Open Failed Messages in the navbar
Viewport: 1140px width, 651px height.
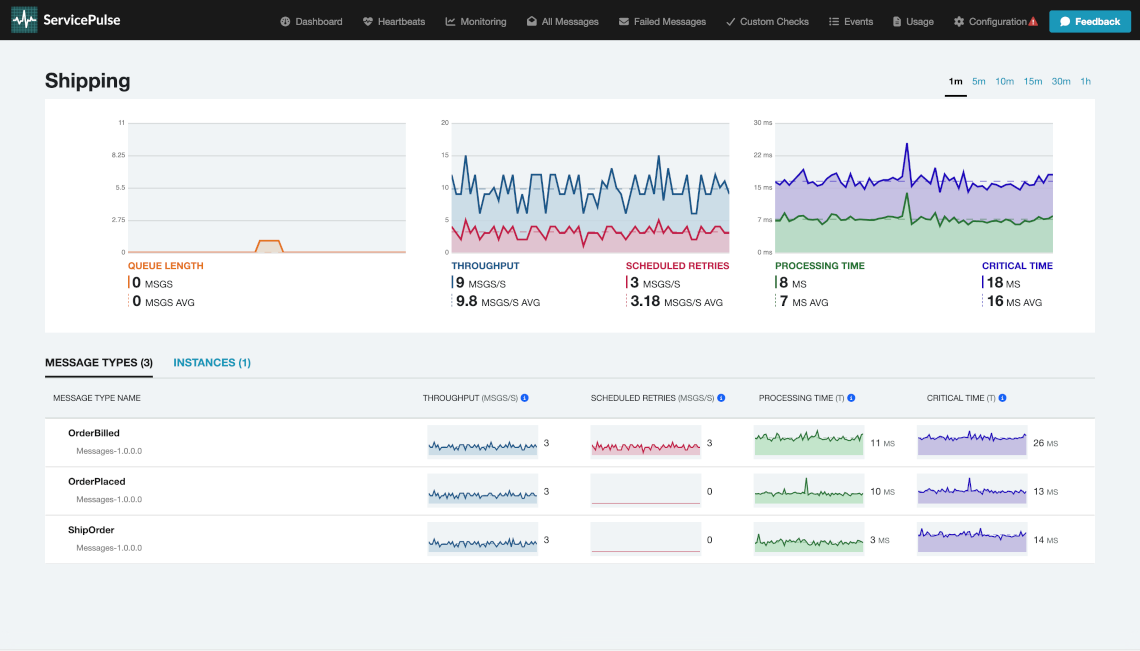click(662, 21)
